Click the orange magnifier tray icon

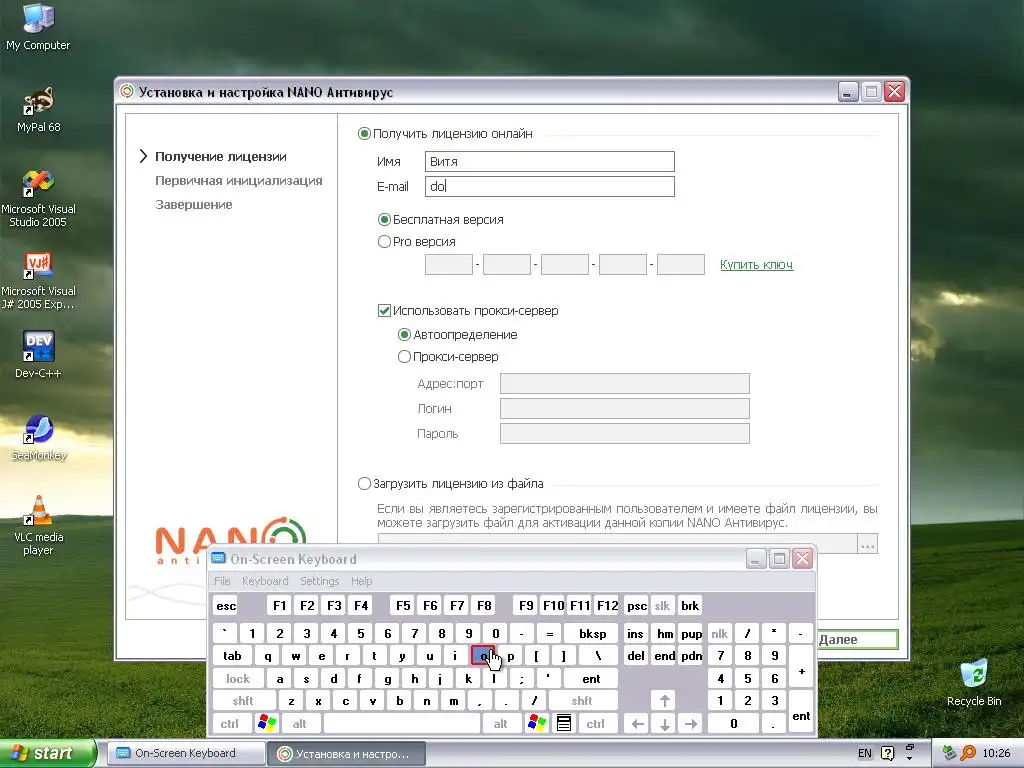968,753
